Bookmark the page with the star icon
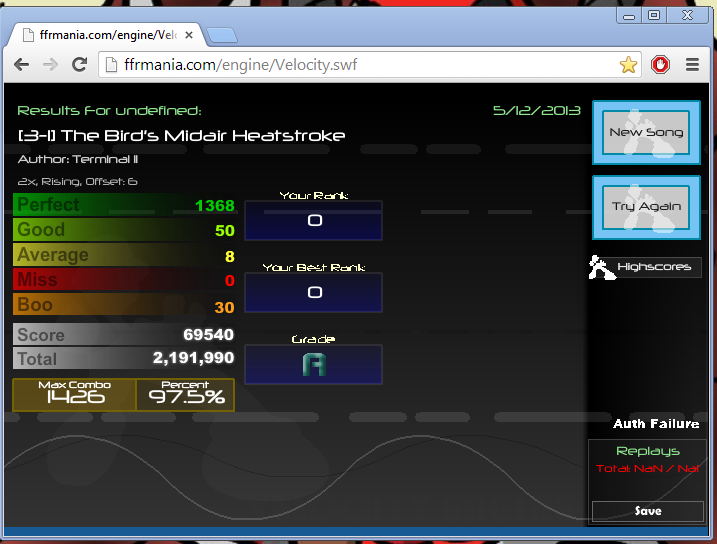Screen dimensions: 717x544 pos(628,65)
